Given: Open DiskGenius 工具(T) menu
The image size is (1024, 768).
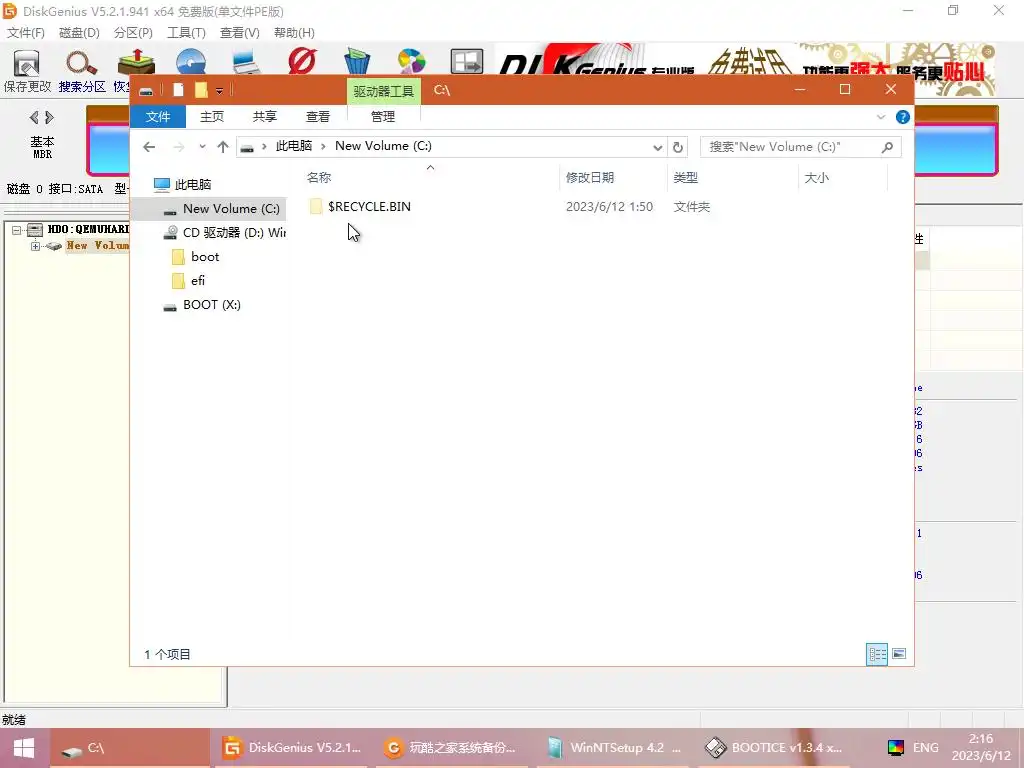Looking at the screenshot, I should click(x=186, y=33).
